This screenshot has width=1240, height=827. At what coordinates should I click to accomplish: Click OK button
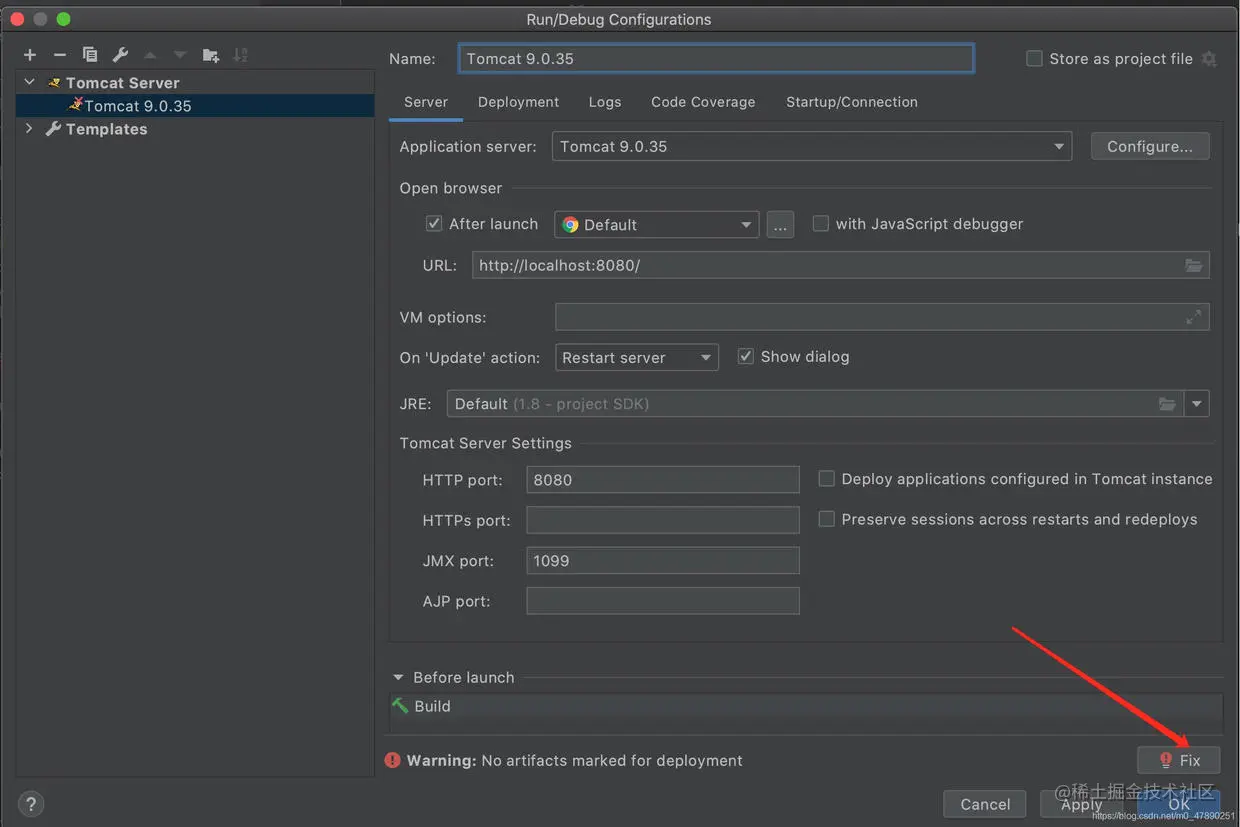[x=1179, y=804]
